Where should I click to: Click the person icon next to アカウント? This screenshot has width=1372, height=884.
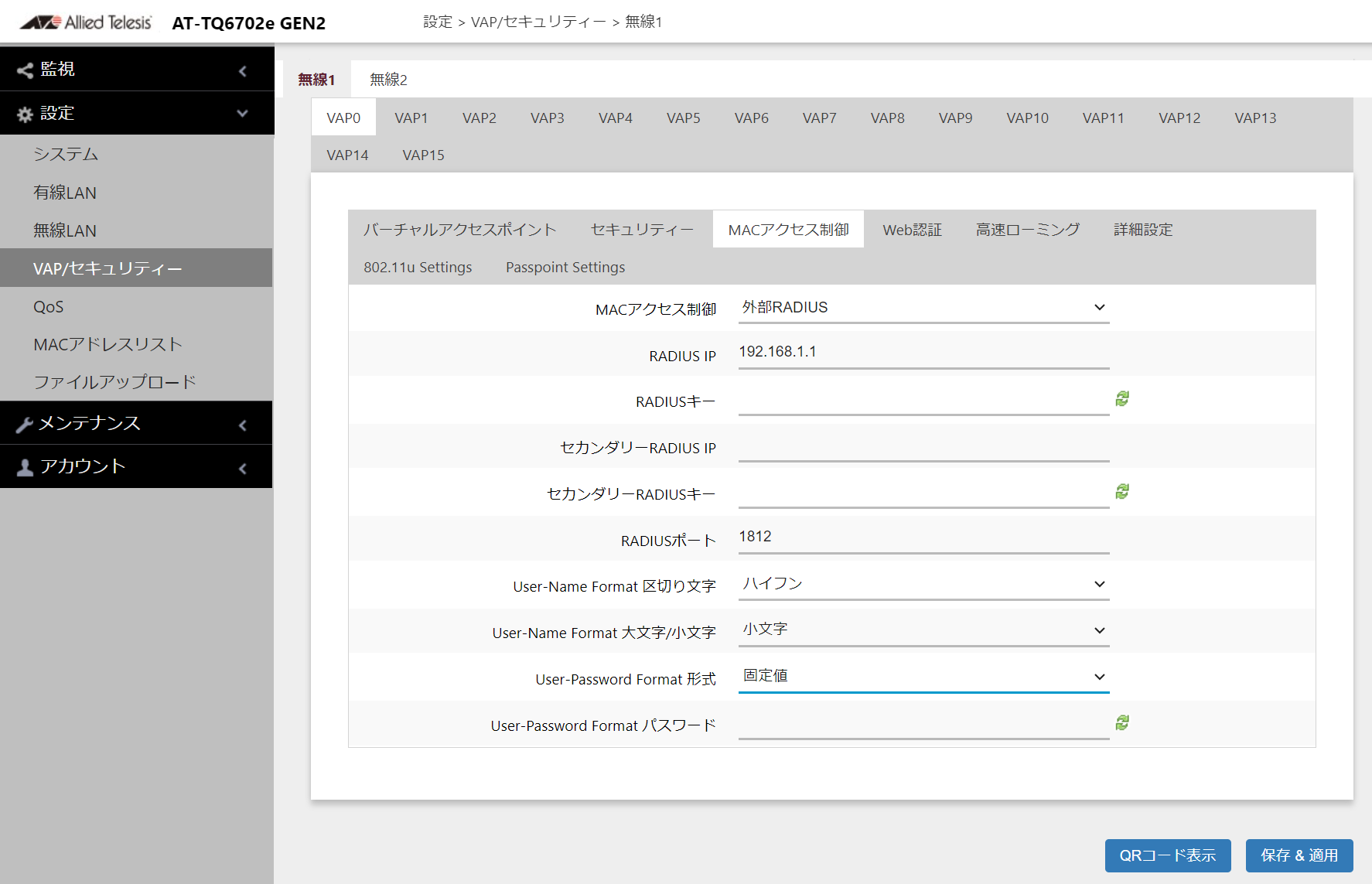(x=25, y=468)
